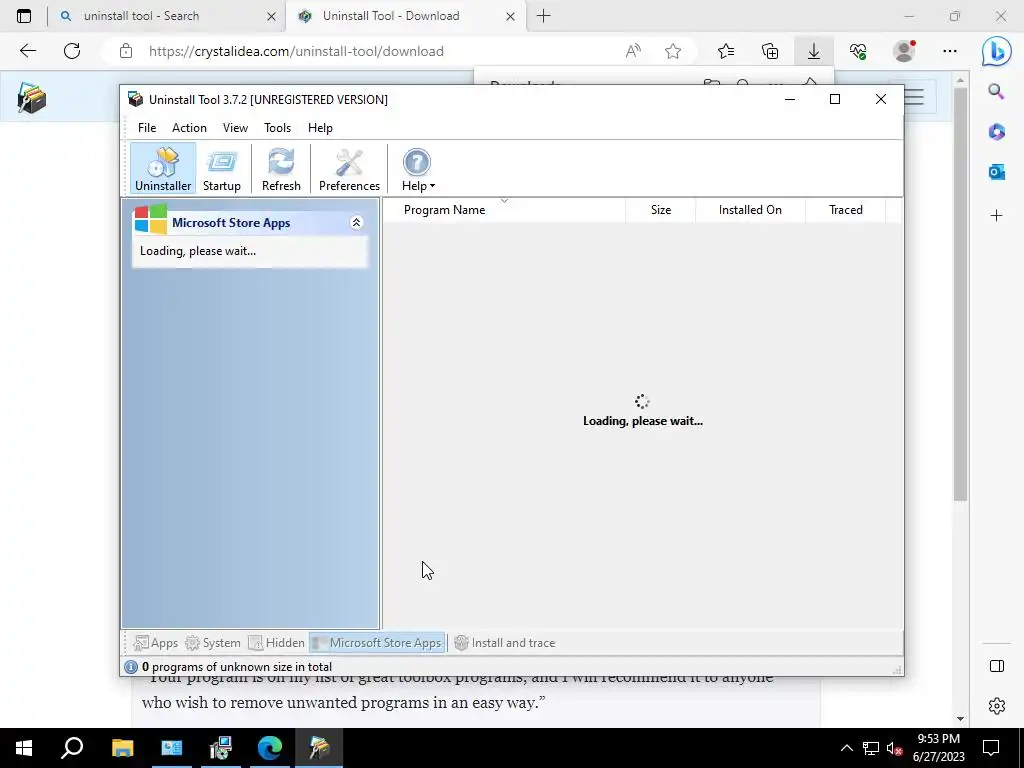Close the Uninstall Tool Download browser tab
The height and width of the screenshot is (768, 1024).
point(511,17)
